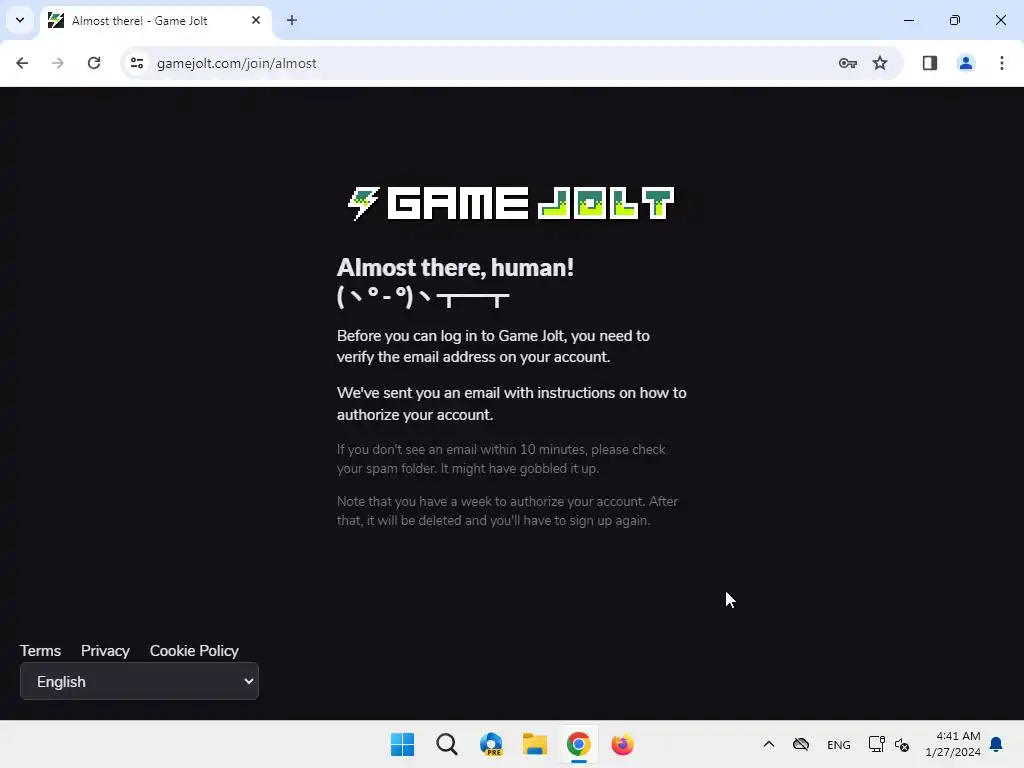Open a new browser tab
The image size is (1024, 768).
[x=292, y=20]
